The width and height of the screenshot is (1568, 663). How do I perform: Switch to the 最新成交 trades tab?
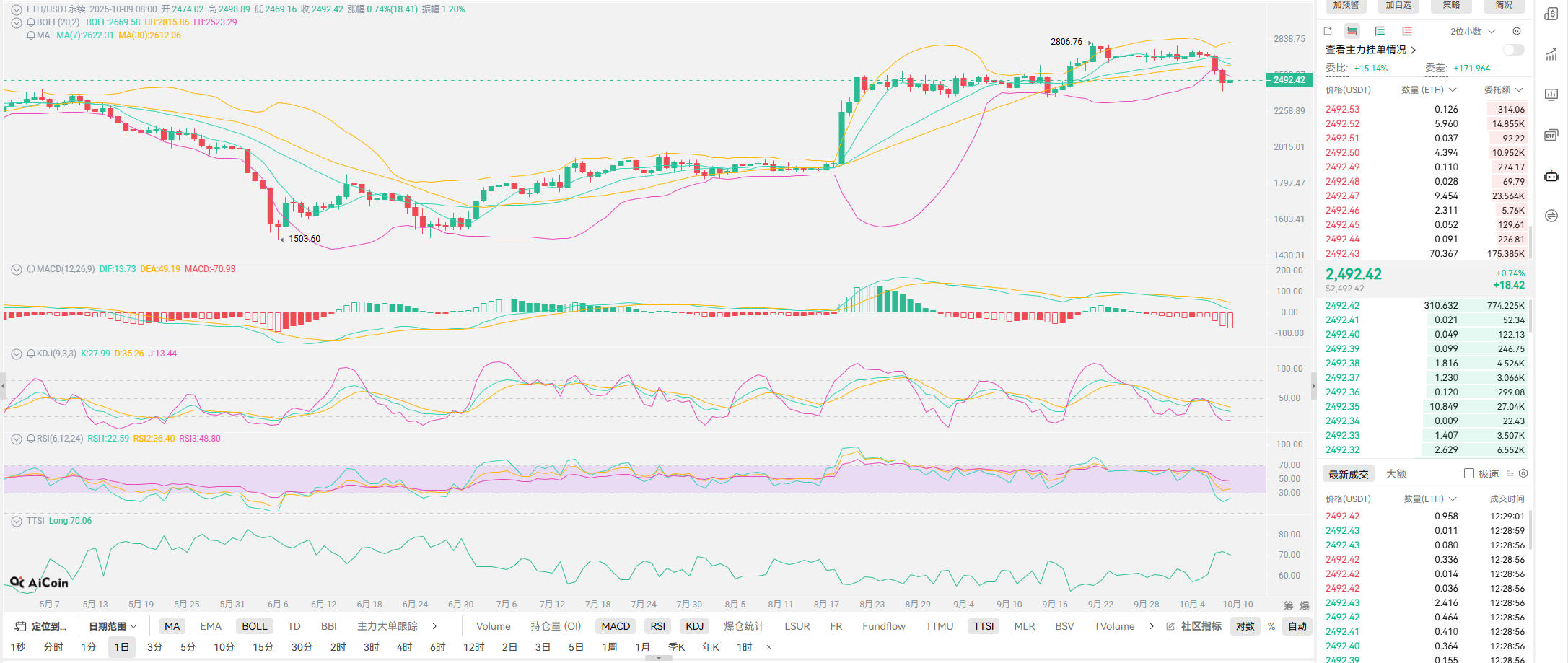click(x=1349, y=474)
